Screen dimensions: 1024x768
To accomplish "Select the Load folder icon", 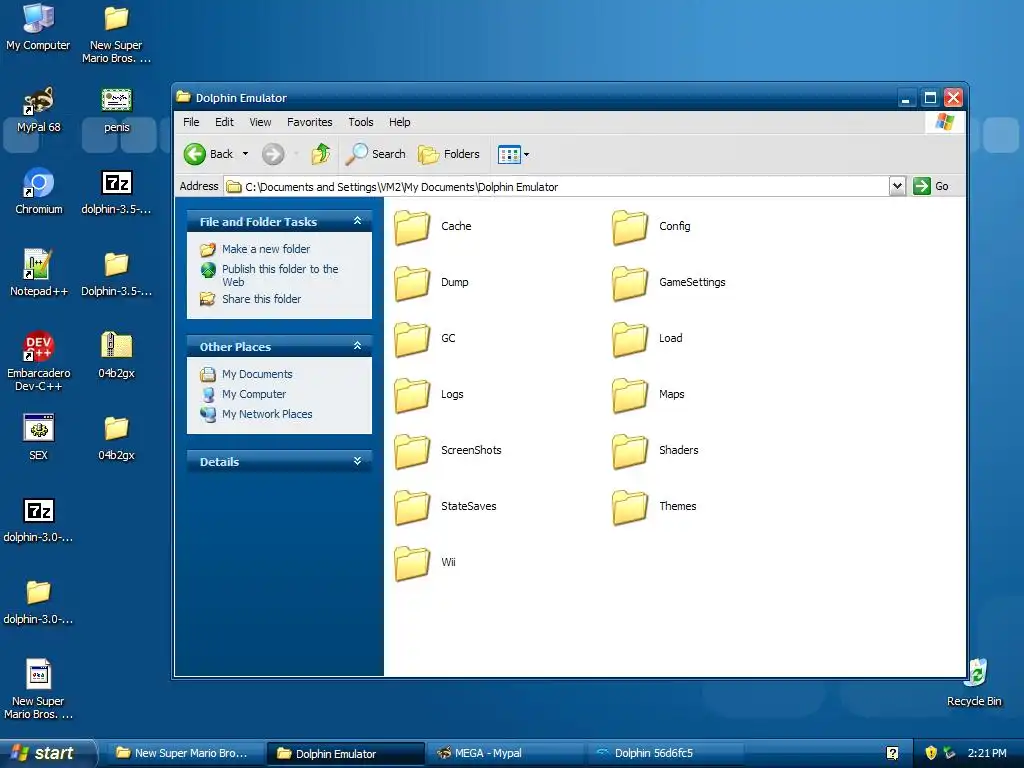I will 630,339.
